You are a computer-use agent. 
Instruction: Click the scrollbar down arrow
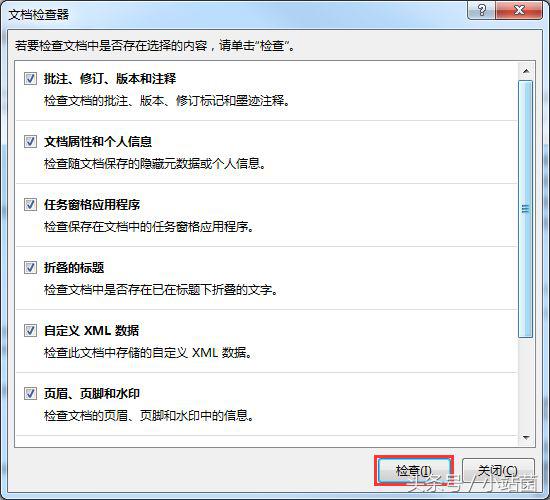tap(526, 437)
